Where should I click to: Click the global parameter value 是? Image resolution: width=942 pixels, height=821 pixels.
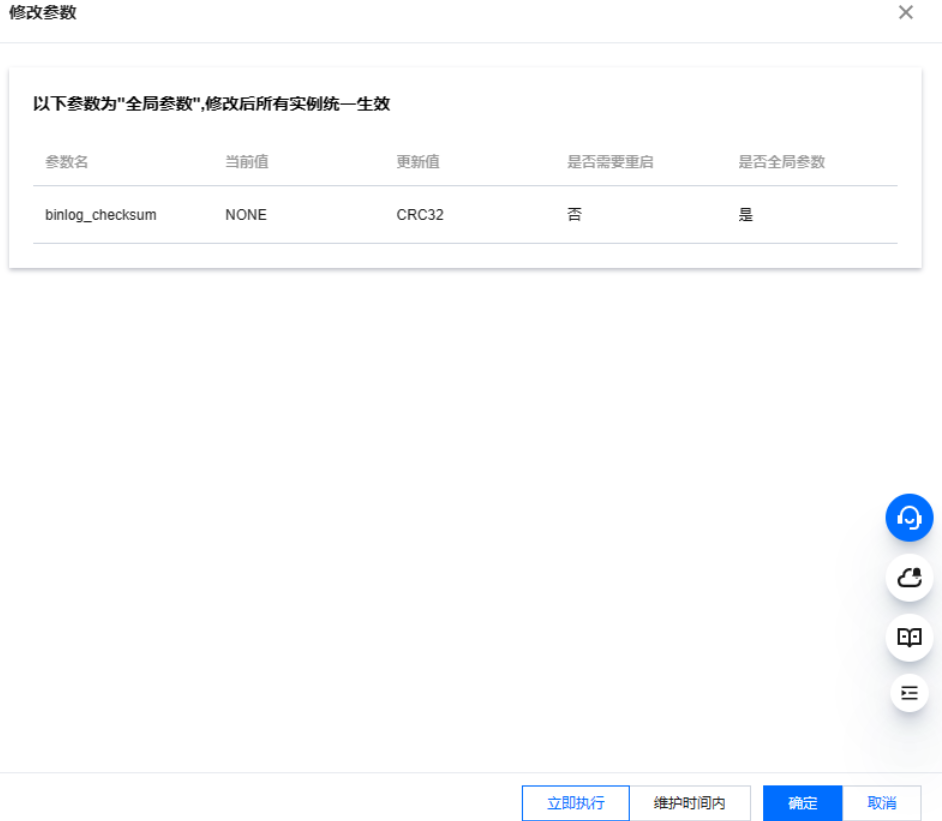click(746, 214)
